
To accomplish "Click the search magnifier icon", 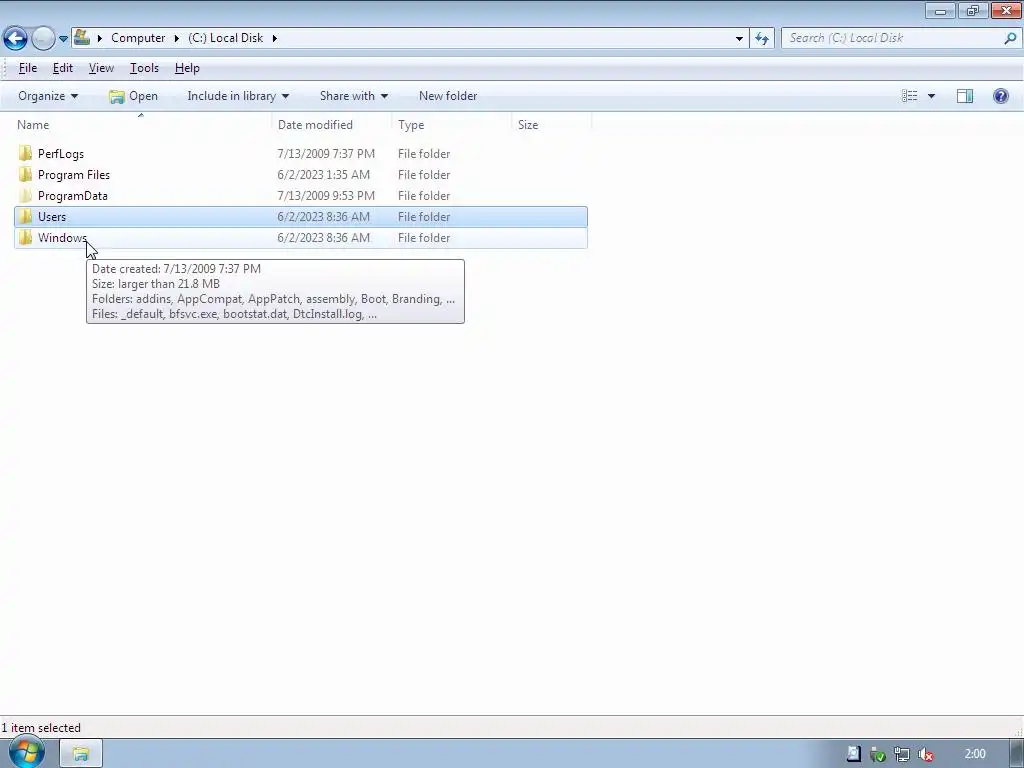I will point(1010,38).
